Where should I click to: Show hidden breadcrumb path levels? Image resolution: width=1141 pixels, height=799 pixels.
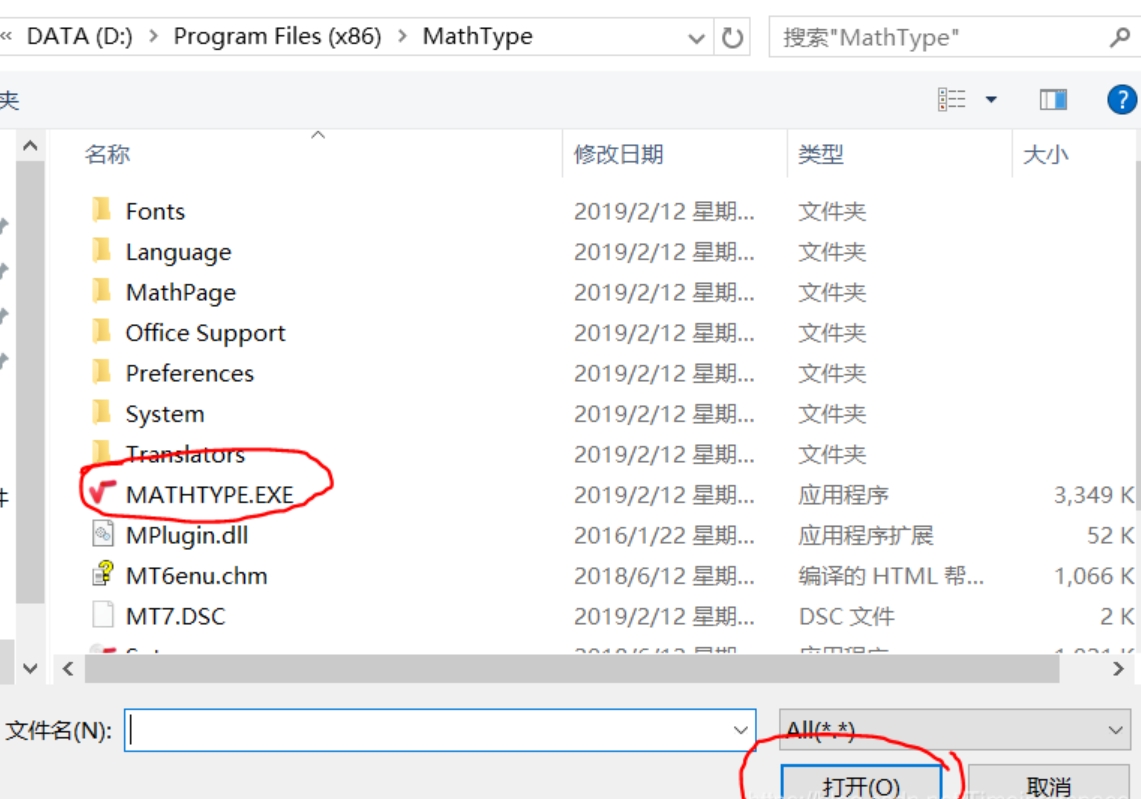coord(7,36)
